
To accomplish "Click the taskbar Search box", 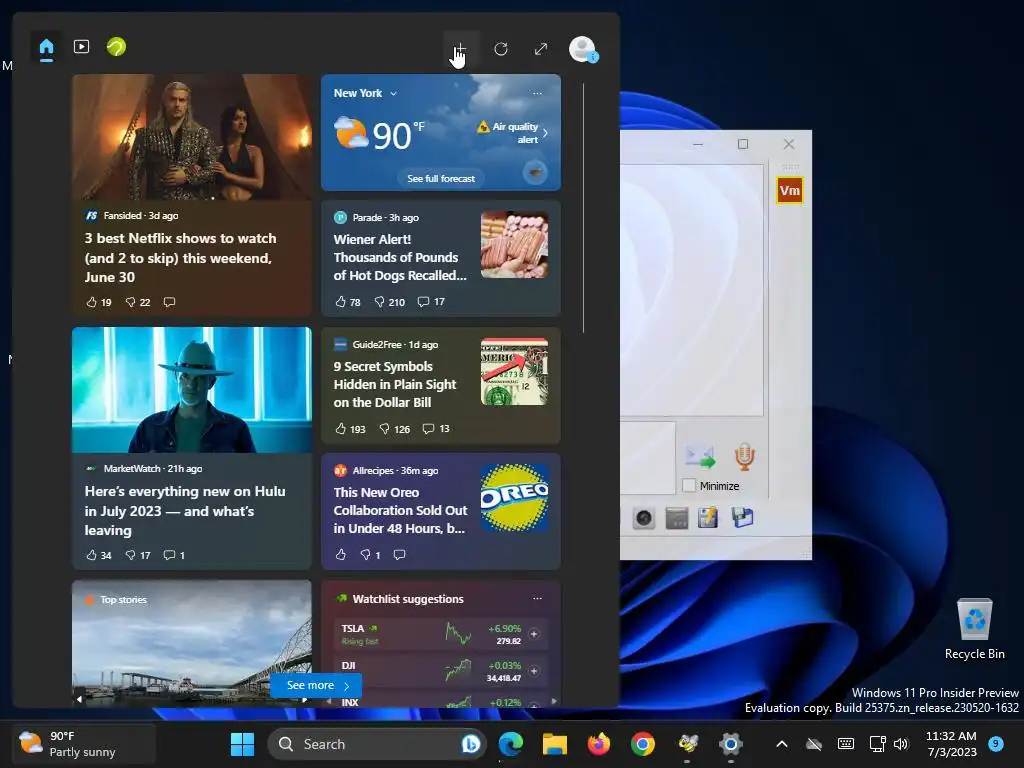I will coord(377,744).
